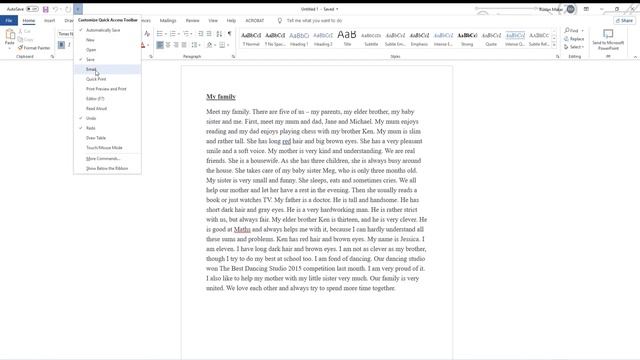Open Styles pane launcher
The height and width of the screenshot is (360, 640).
pos(558,57)
